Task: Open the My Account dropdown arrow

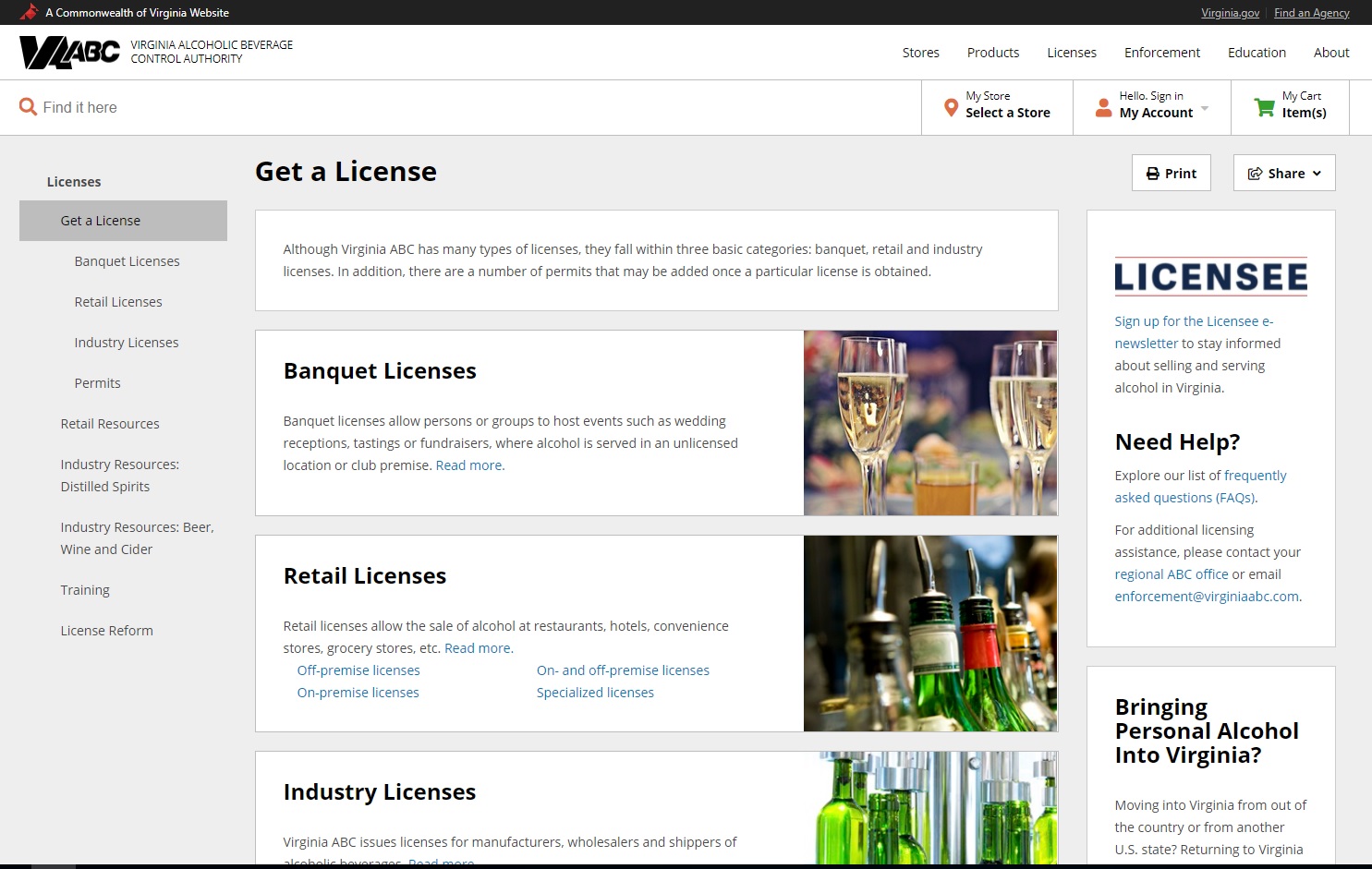Action: click(x=1204, y=109)
